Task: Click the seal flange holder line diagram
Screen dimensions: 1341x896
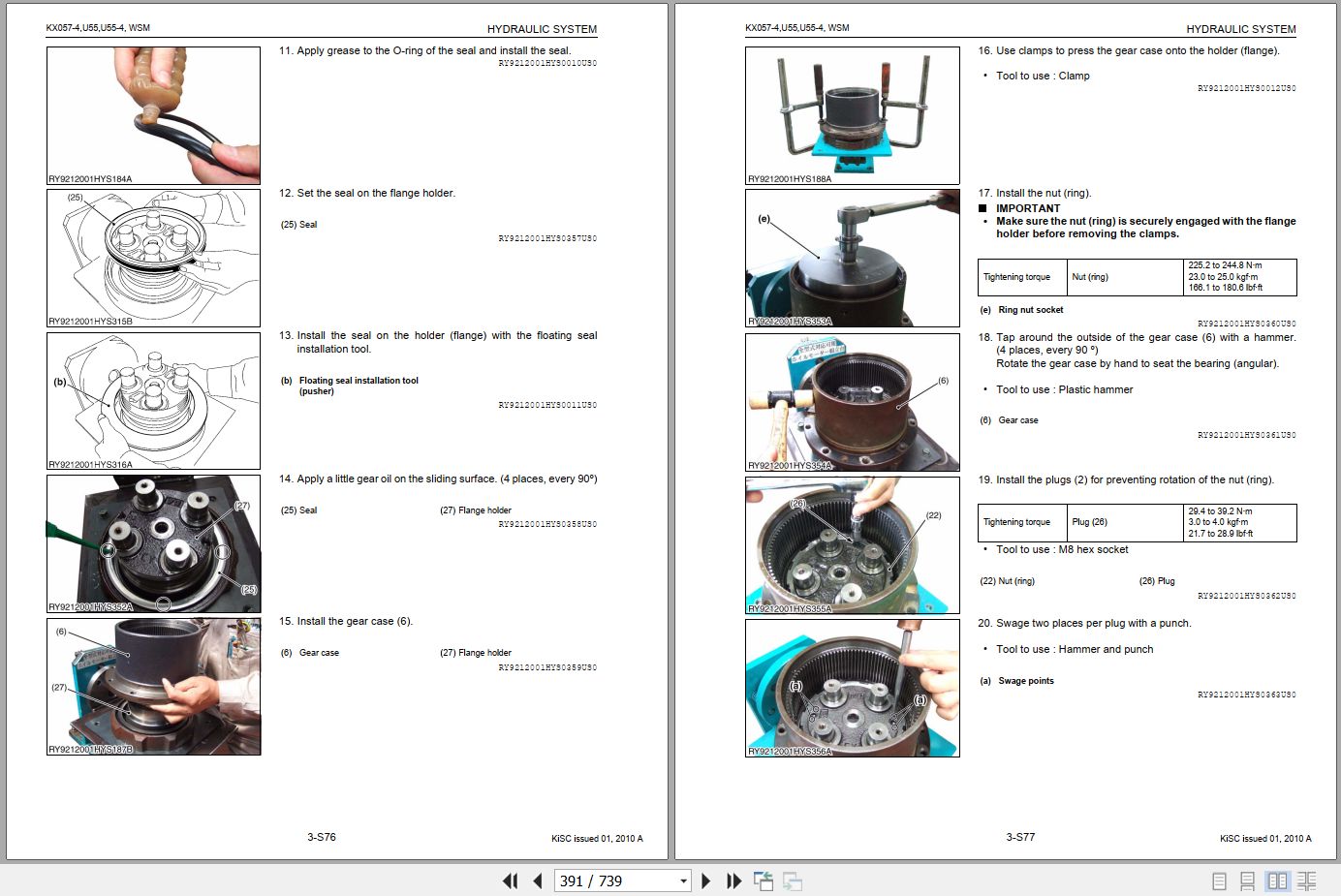Action: (152, 257)
